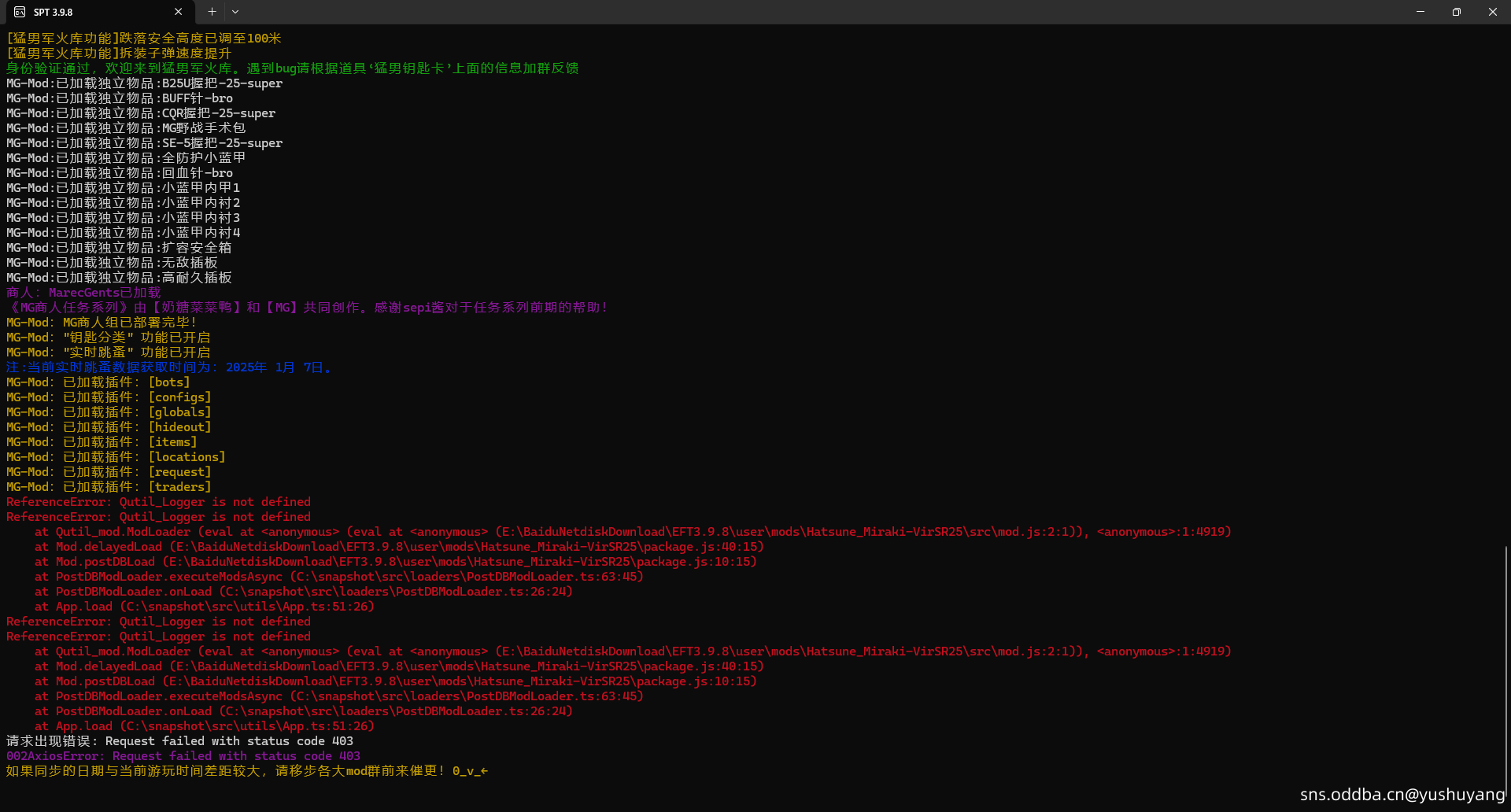1511x812 pixels.
Task: Click the 'SE-5握把-25-super' item line
Action: tap(144, 143)
